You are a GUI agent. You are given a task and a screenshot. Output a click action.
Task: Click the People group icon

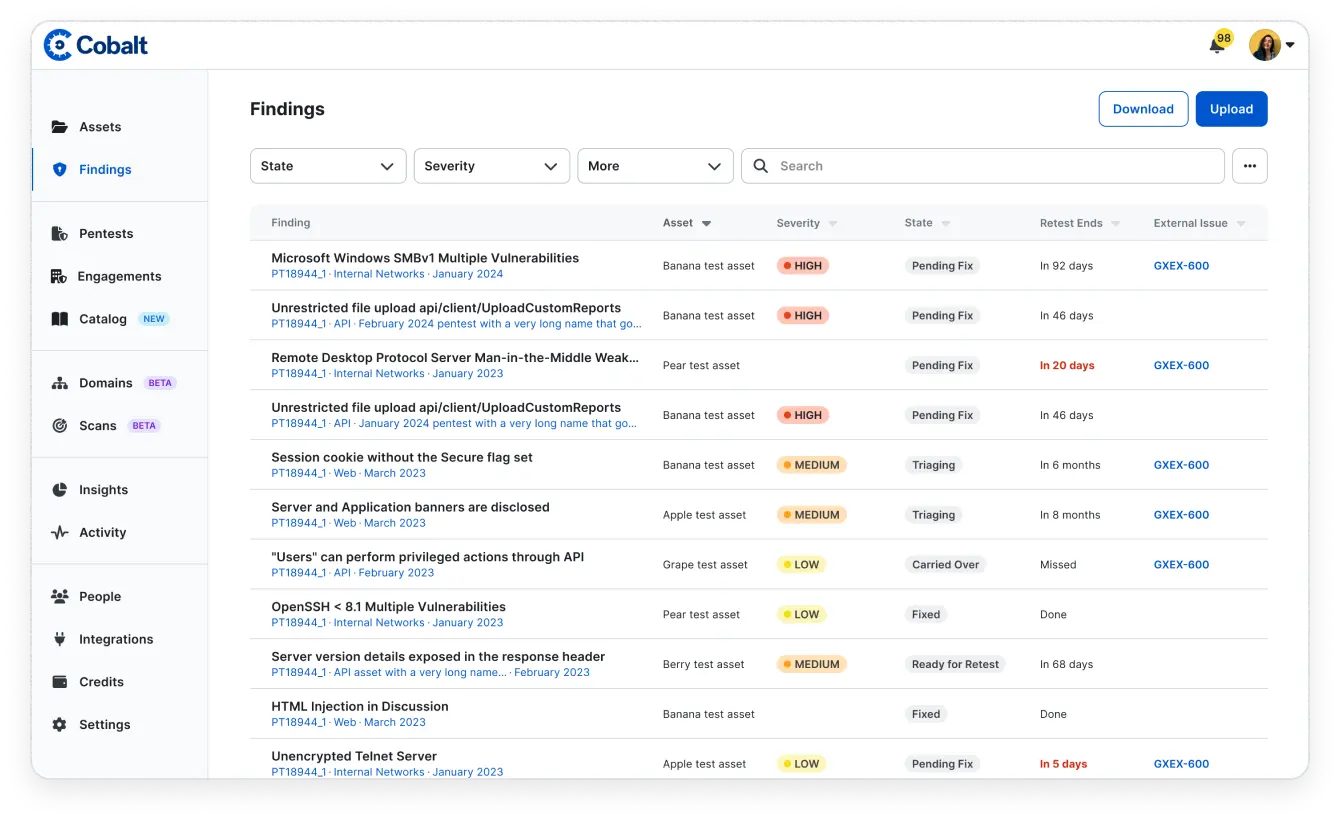pyautogui.click(x=60, y=597)
